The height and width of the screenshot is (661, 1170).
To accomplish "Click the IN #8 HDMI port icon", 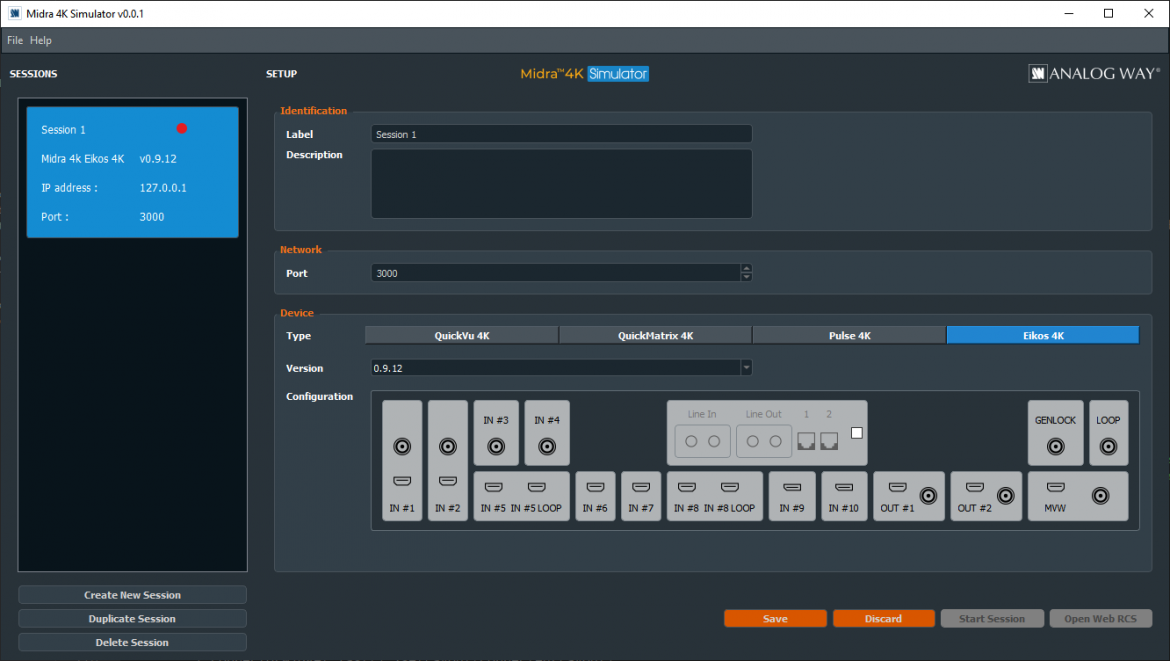I will point(686,487).
